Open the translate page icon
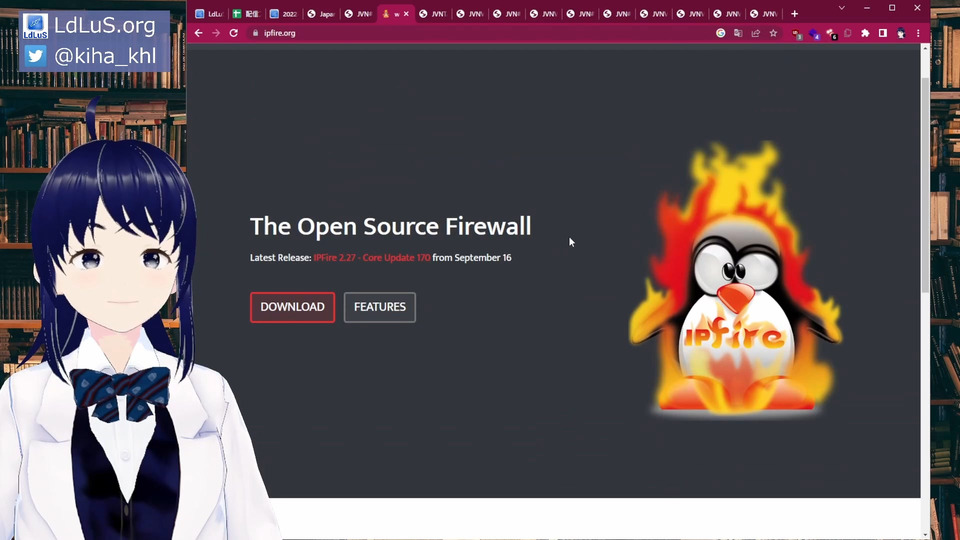960x540 pixels. point(738,33)
